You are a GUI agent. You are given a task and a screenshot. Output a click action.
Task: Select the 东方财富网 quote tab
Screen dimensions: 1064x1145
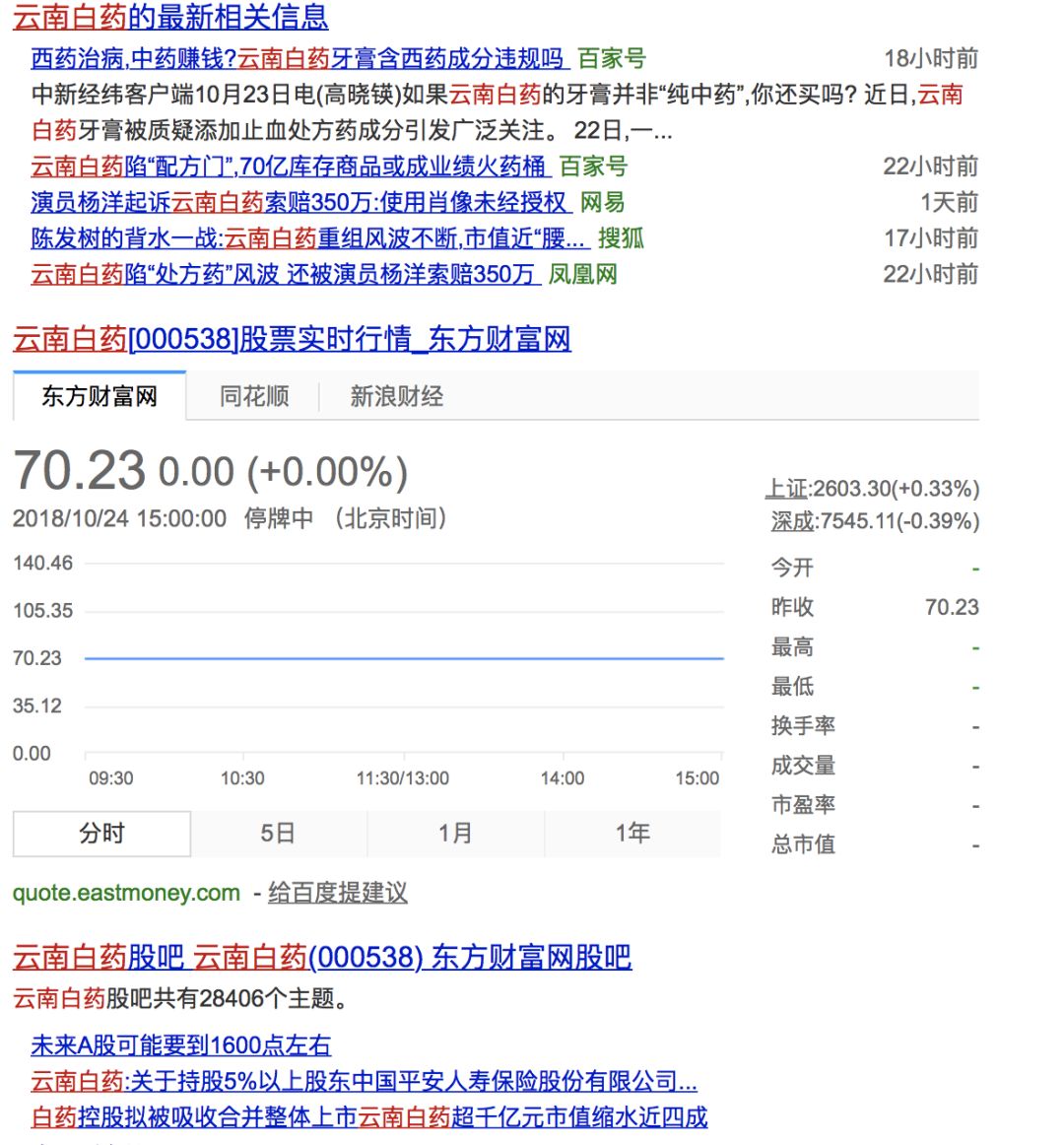(x=97, y=396)
